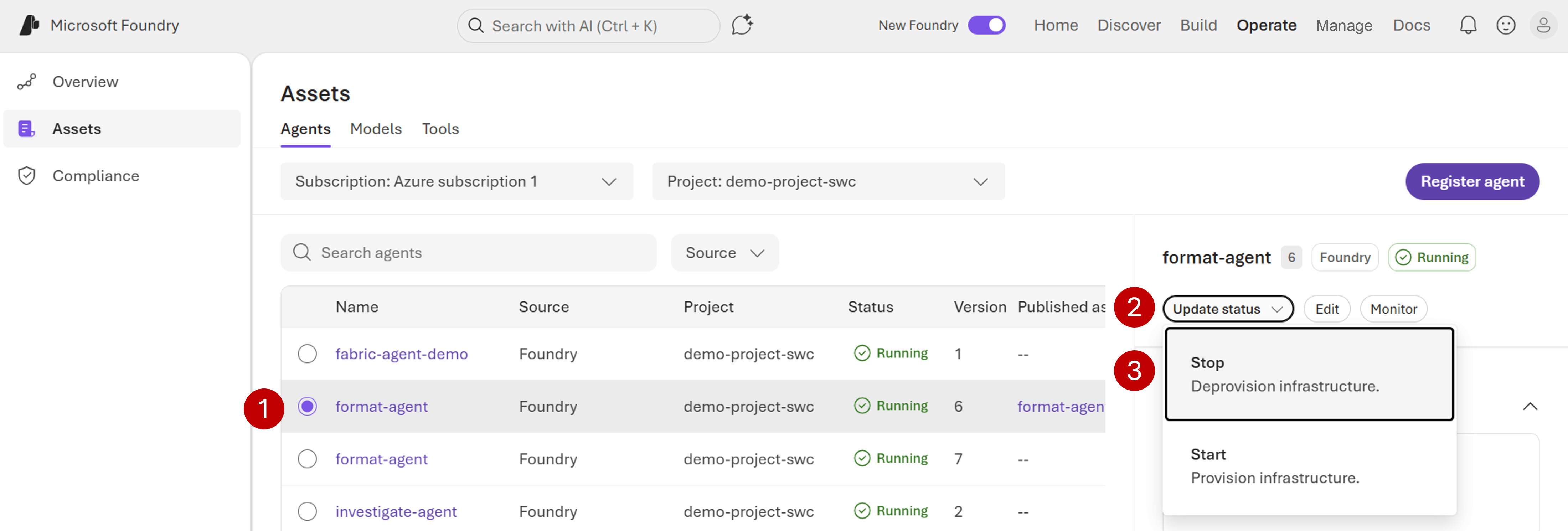Viewport: 1568px width, 531px height.
Task: Click the Search with AI field
Action: pos(589,26)
